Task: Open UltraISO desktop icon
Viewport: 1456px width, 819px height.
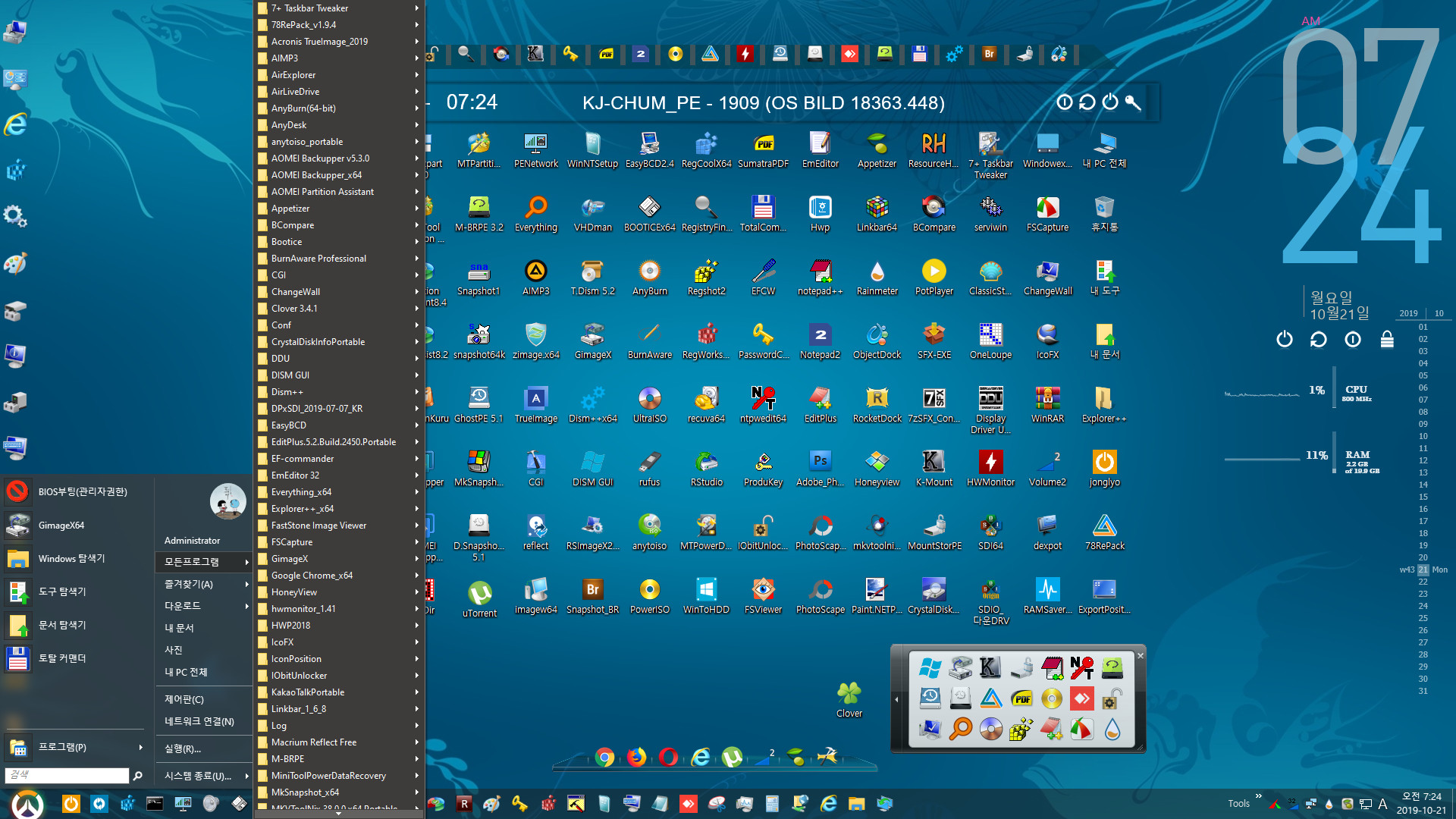Action: coord(649,404)
